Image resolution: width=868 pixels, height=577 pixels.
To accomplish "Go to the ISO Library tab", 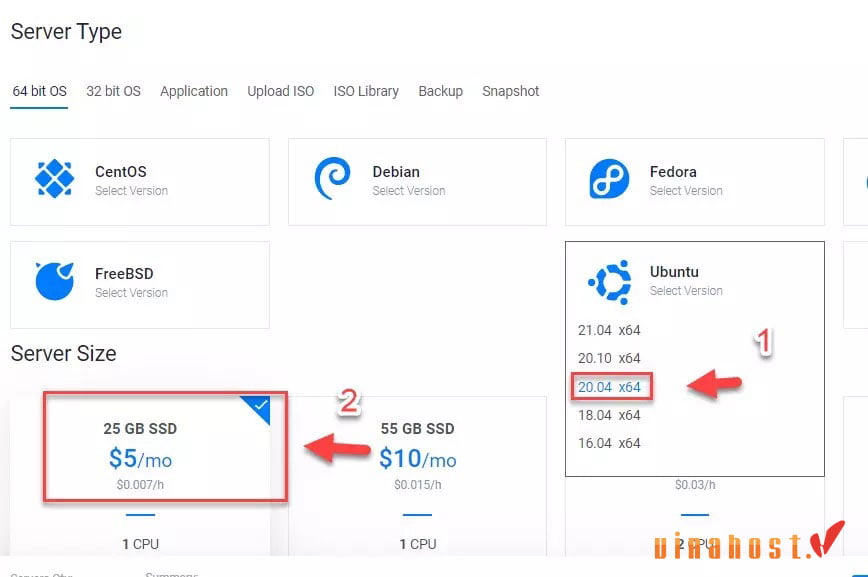I will click(x=366, y=91).
